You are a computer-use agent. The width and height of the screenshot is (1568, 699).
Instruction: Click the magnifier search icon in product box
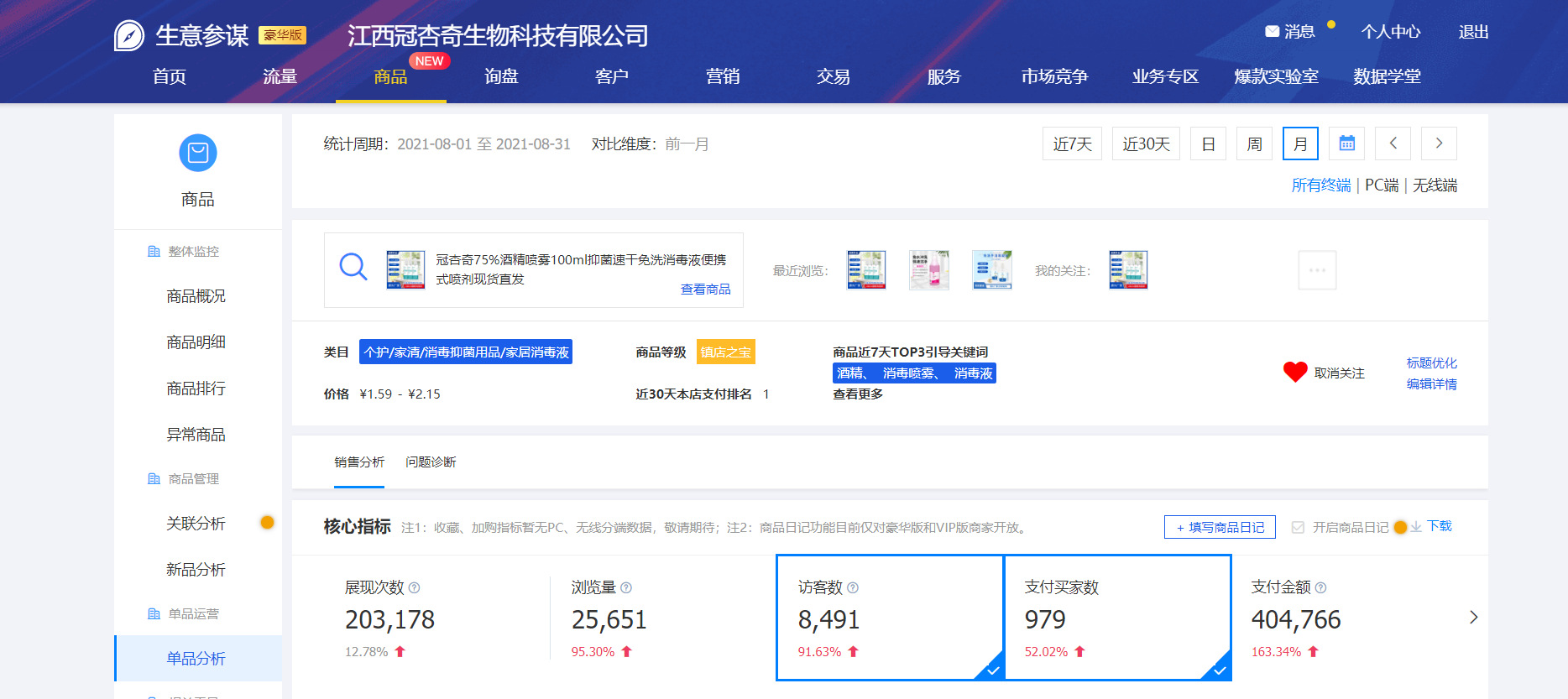click(353, 268)
